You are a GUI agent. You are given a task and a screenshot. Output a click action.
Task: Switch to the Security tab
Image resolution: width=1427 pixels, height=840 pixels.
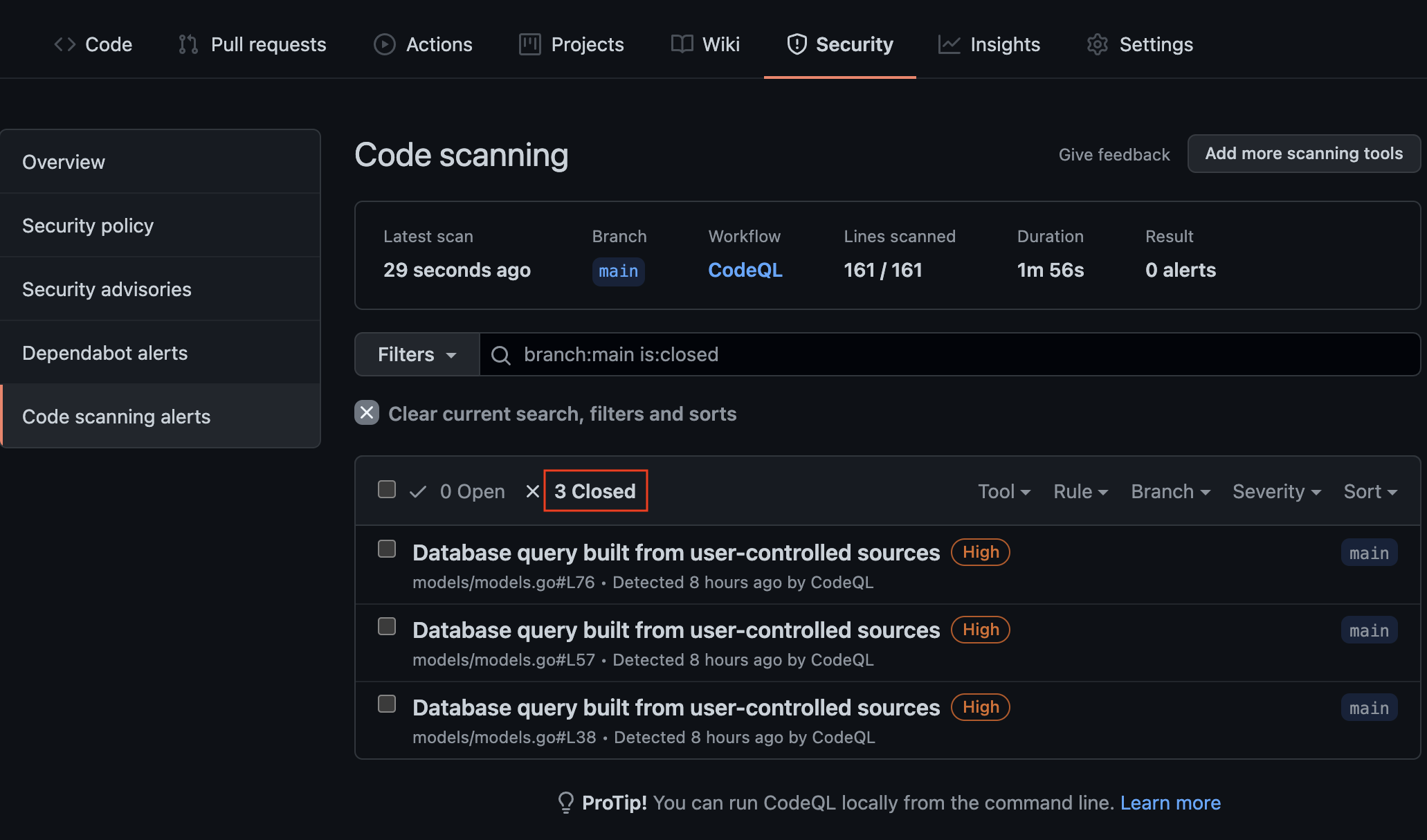click(839, 44)
